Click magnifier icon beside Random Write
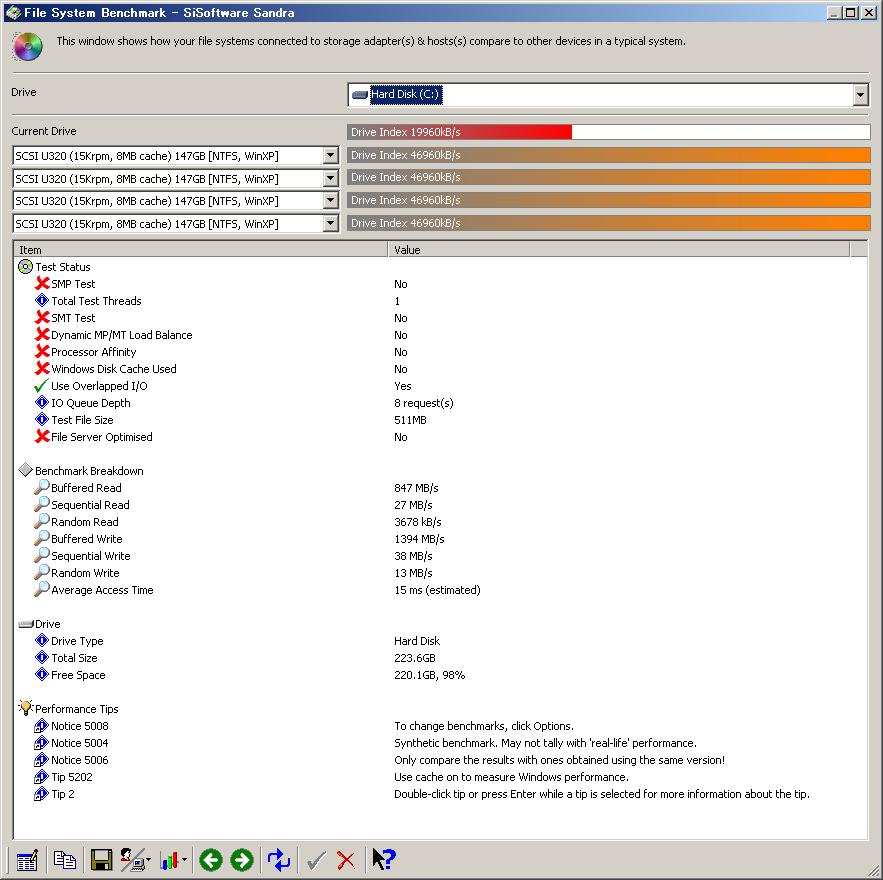 (x=42, y=572)
